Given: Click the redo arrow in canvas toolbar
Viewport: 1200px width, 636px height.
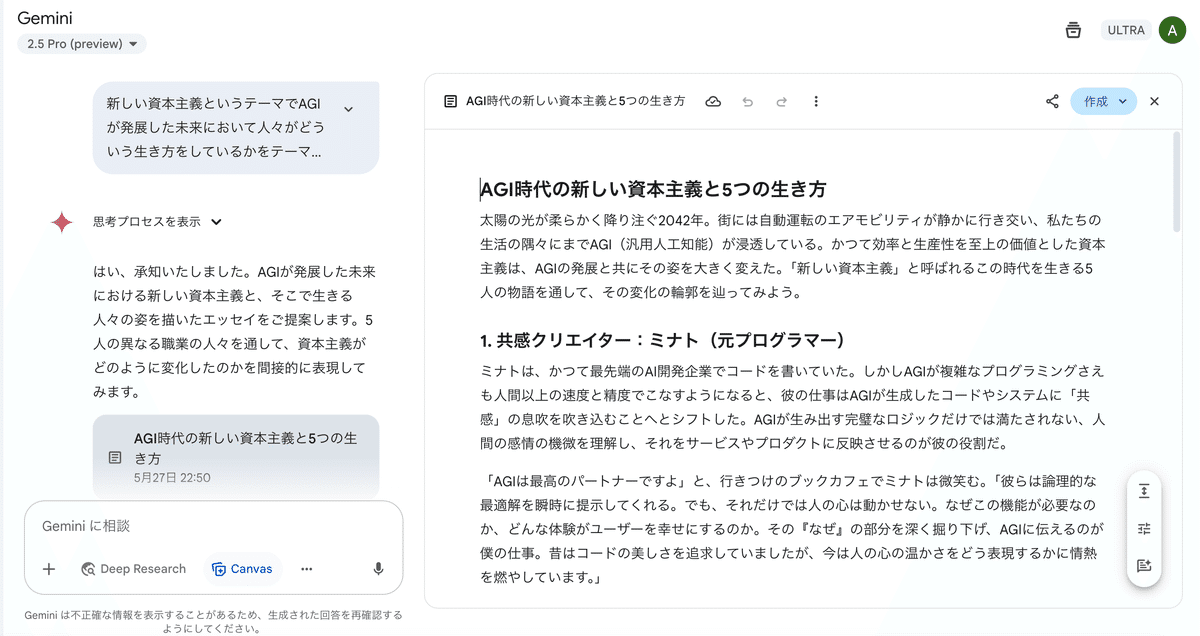Looking at the screenshot, I should click(x=782, y=102).
